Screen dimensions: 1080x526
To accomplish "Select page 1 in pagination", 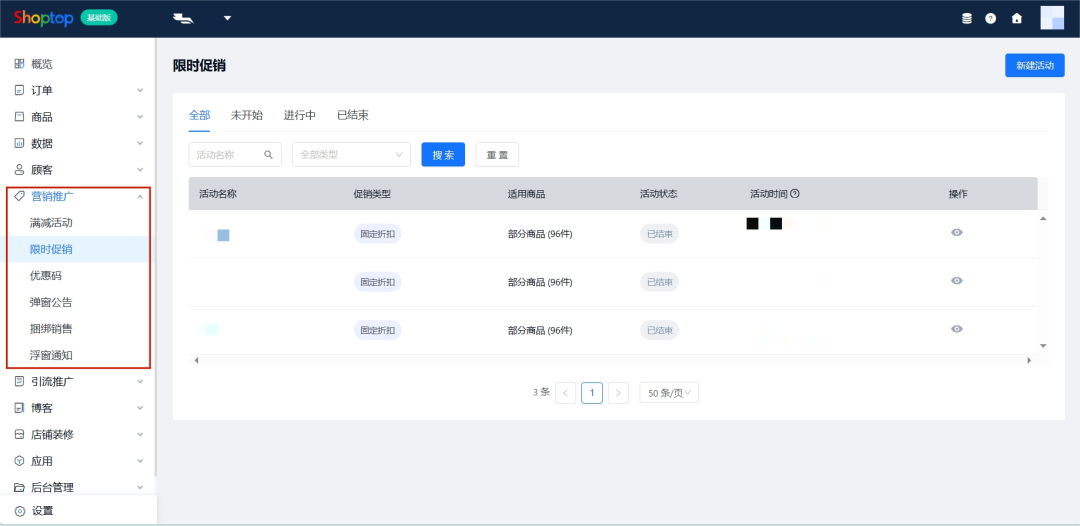I will [592, 392].
